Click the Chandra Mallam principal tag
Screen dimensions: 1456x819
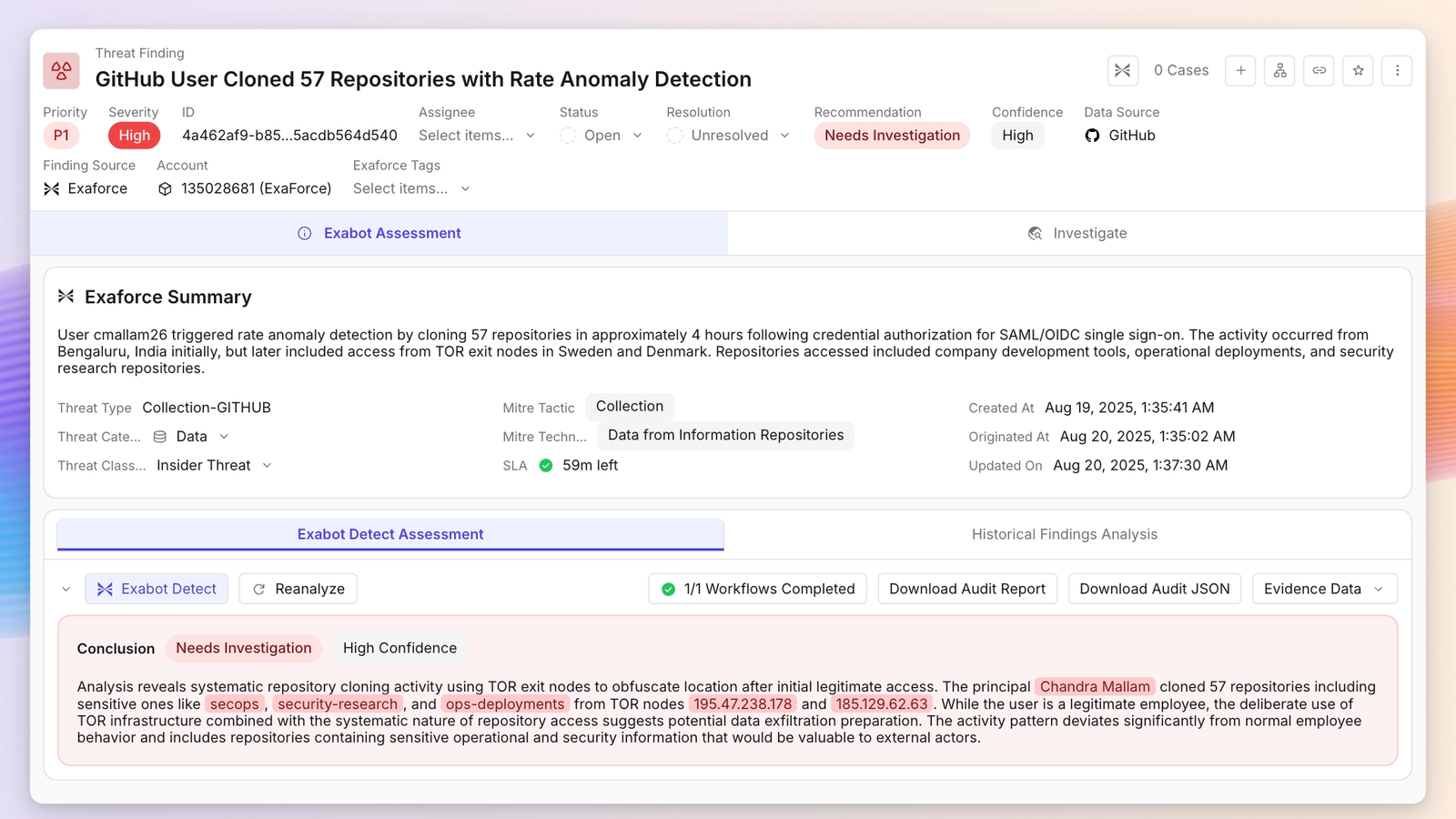[1095, 687]
